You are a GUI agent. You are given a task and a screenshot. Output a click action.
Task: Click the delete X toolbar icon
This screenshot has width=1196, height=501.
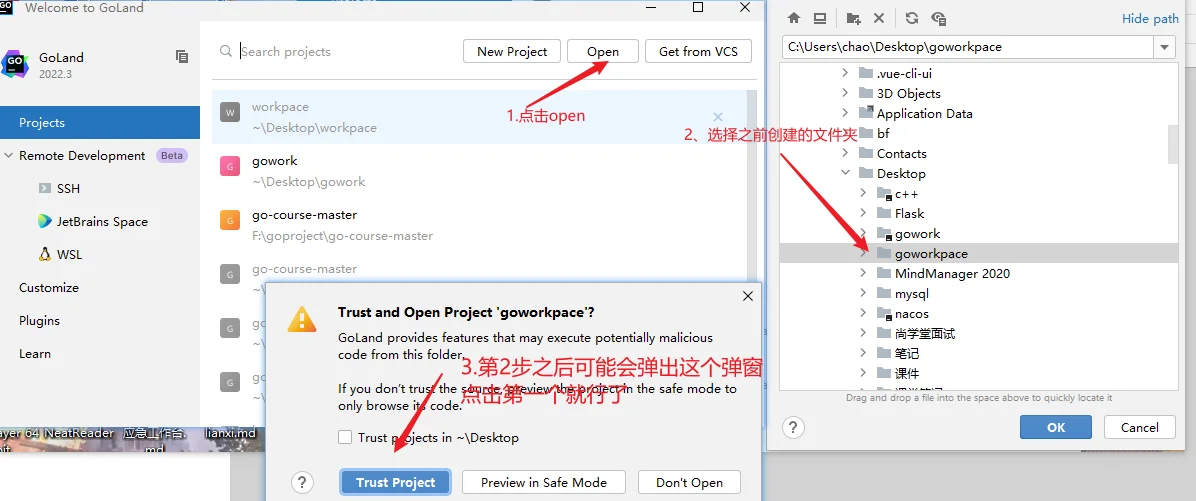[879, 18]
